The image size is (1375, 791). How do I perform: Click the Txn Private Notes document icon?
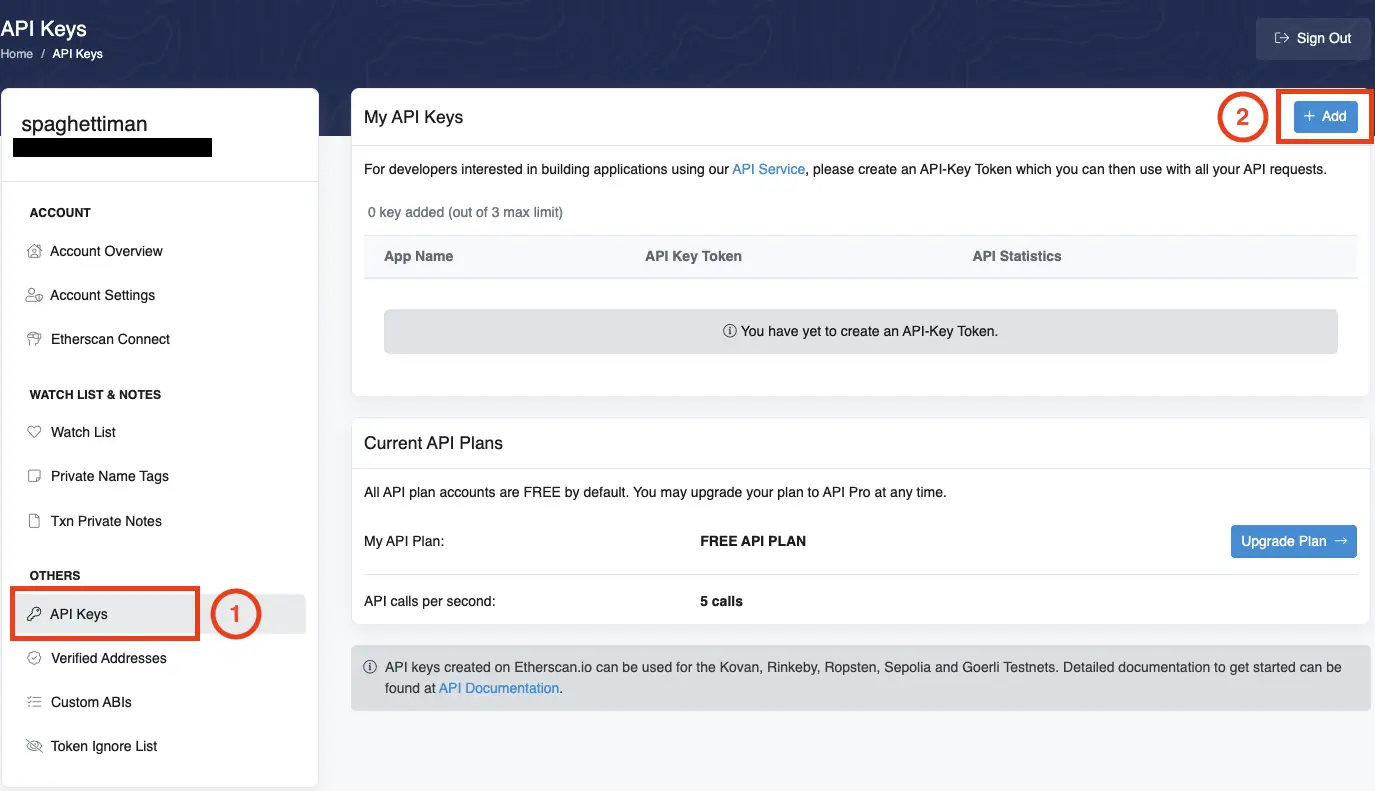[x=35, y=520]
